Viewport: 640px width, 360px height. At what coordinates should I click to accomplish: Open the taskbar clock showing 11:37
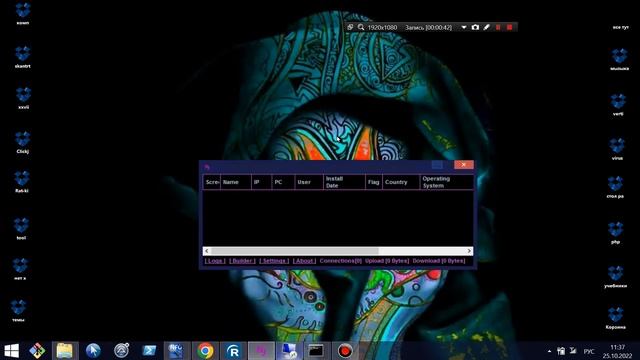[x=618, y=351]
